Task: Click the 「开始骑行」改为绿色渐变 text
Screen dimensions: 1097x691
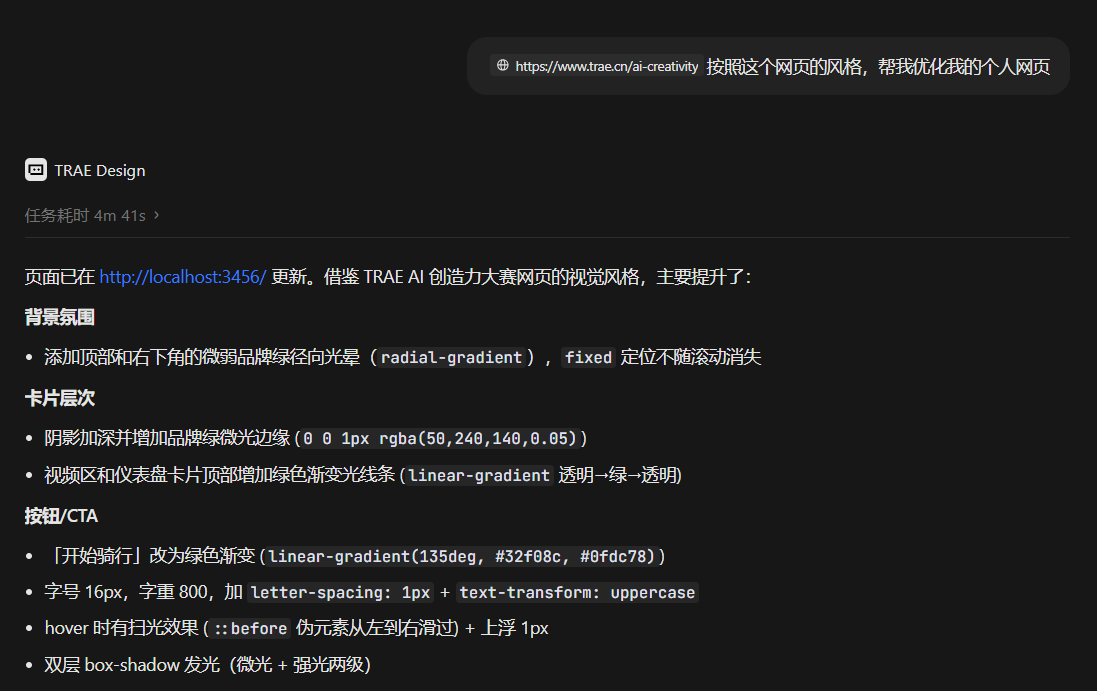Action: click(150, 556)
